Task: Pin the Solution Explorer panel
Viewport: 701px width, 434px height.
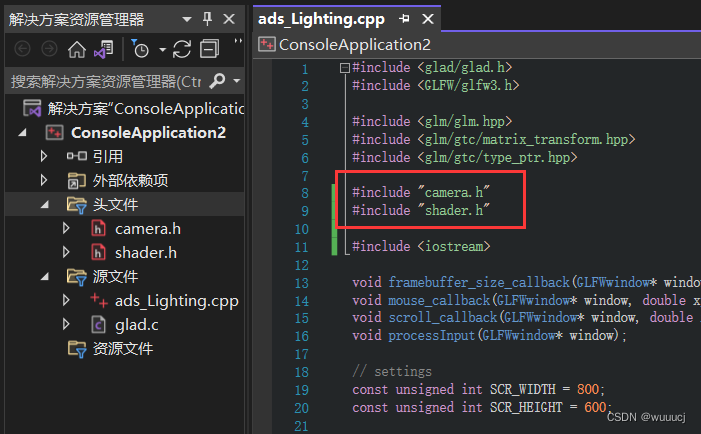Action: point(207,19)
